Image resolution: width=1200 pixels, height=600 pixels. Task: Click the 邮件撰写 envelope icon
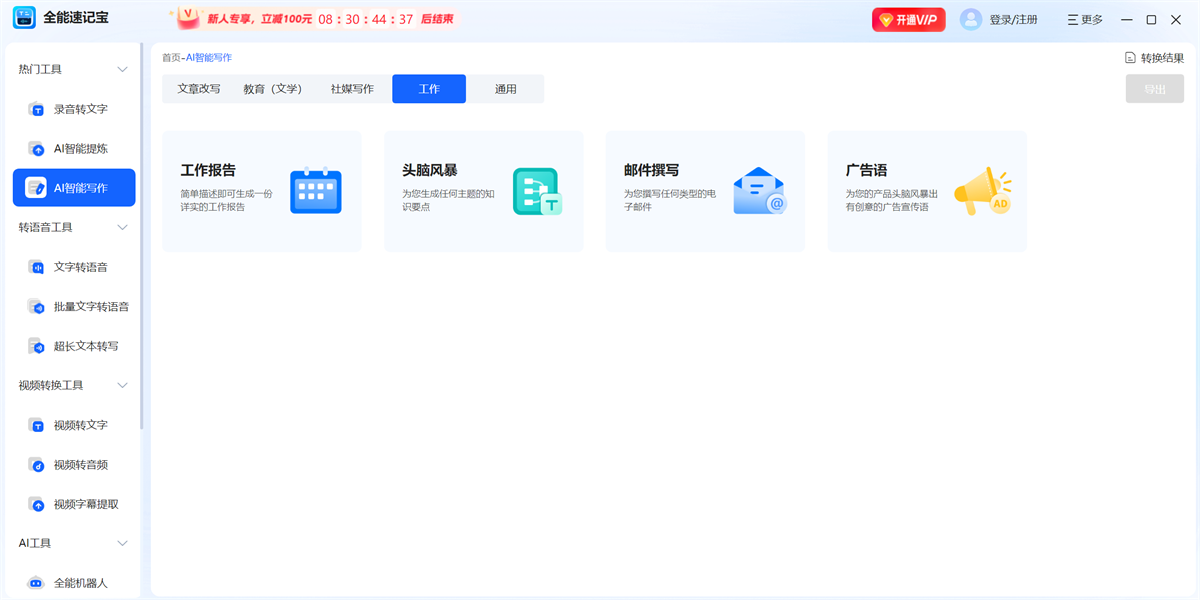pyautogui.click(x=759, y=191)
